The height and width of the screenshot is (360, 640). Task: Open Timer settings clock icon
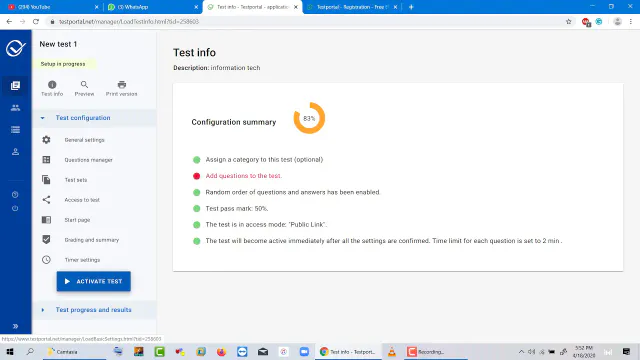(x=46, y=260)
